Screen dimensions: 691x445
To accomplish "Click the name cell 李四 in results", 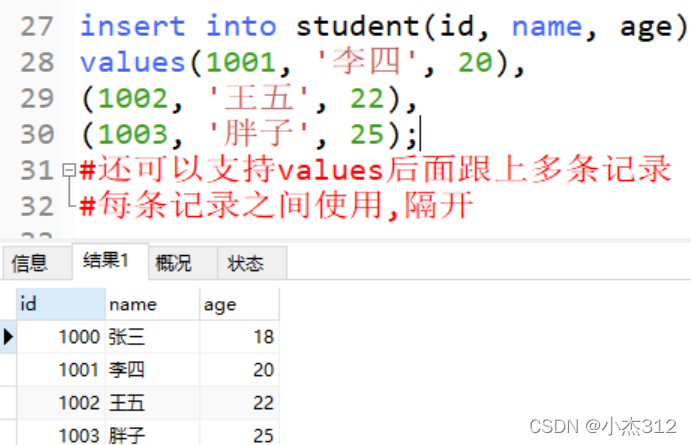I will [x=152, y=370].
